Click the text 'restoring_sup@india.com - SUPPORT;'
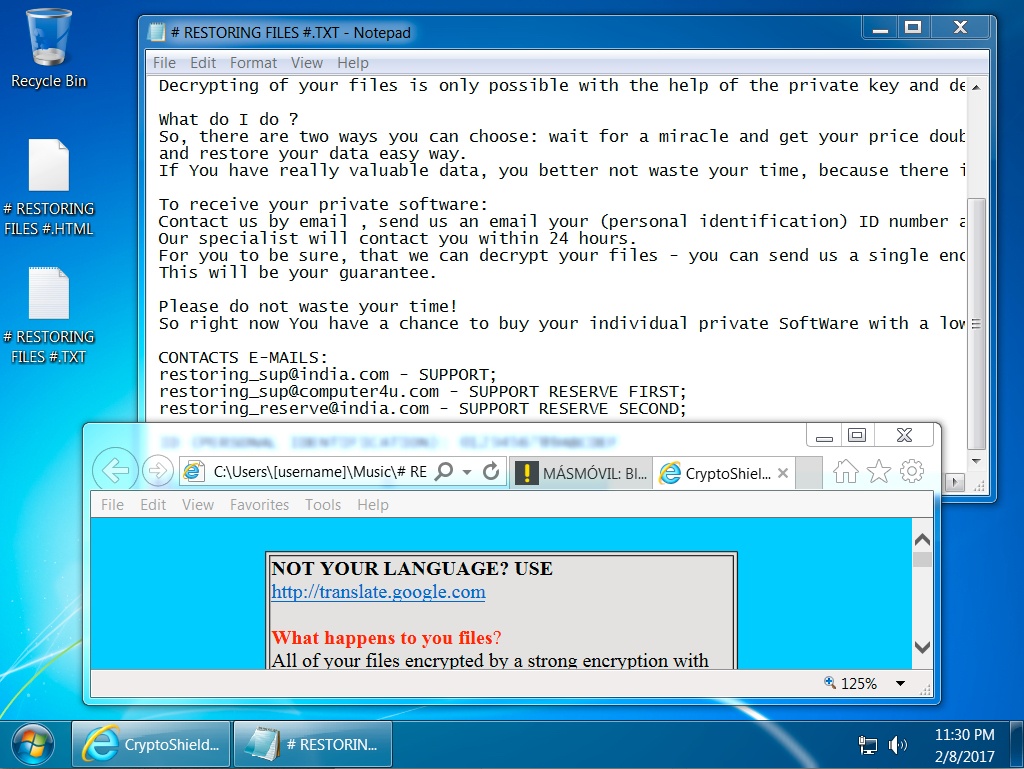 point(328,375)
